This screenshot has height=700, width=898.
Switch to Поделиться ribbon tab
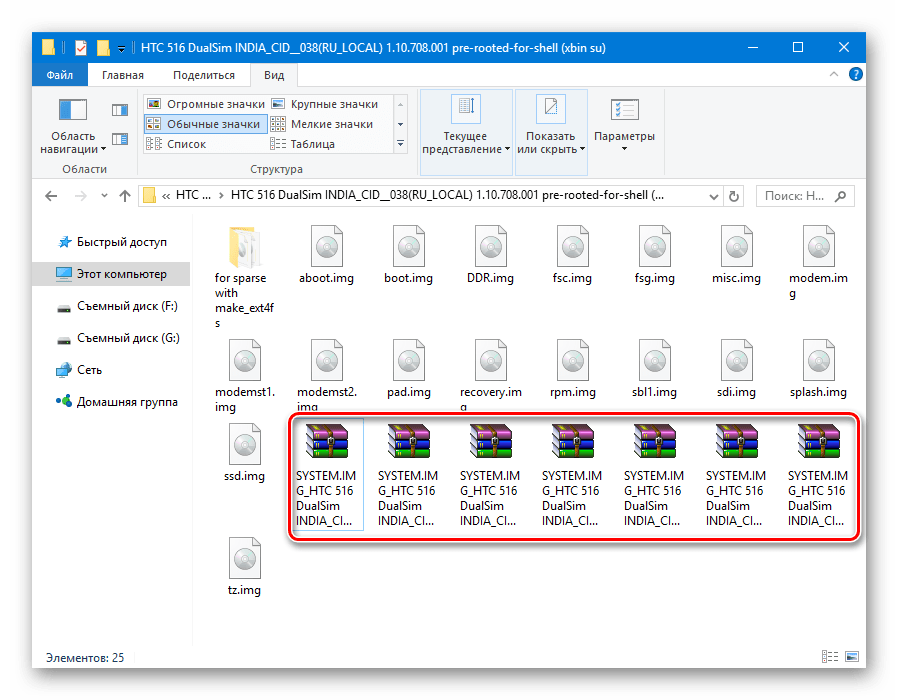(204, 75)
